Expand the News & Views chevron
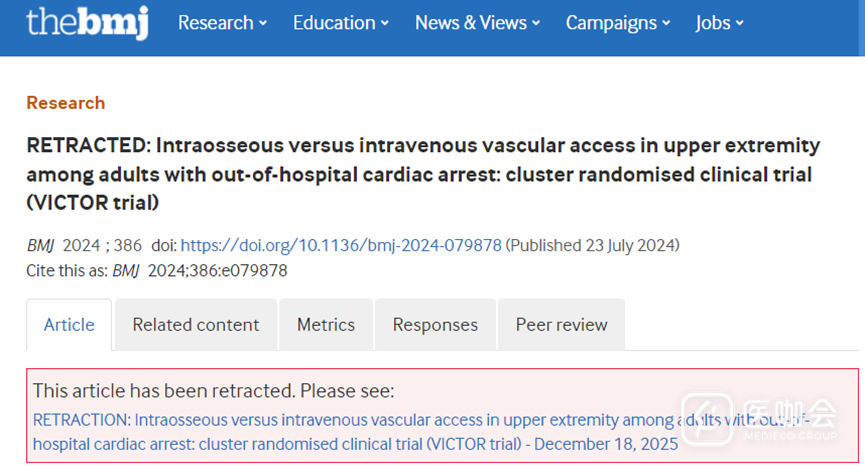865x467 pixels. pyautogui.click(x=536, y=23)
